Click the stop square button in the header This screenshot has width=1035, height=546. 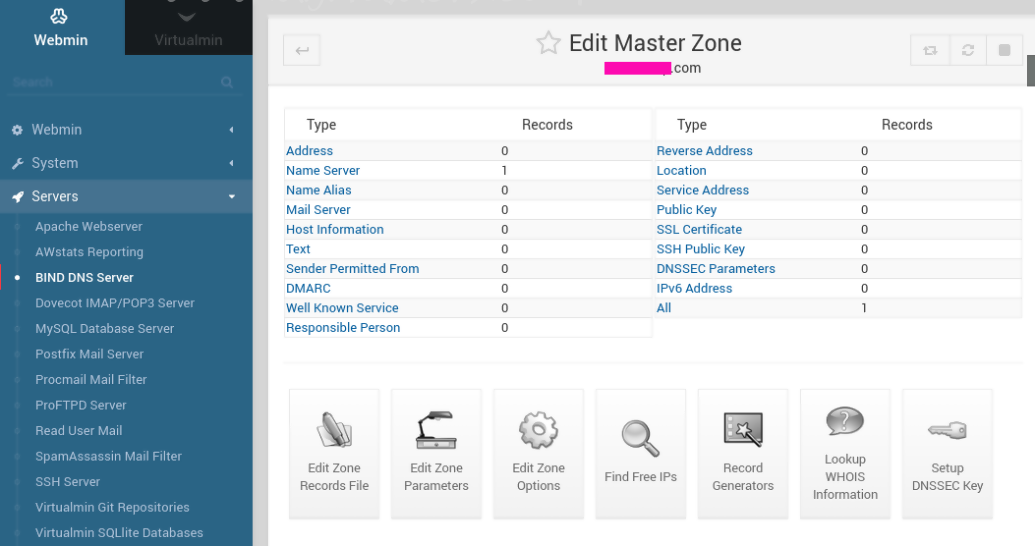tap(1004, 50)
